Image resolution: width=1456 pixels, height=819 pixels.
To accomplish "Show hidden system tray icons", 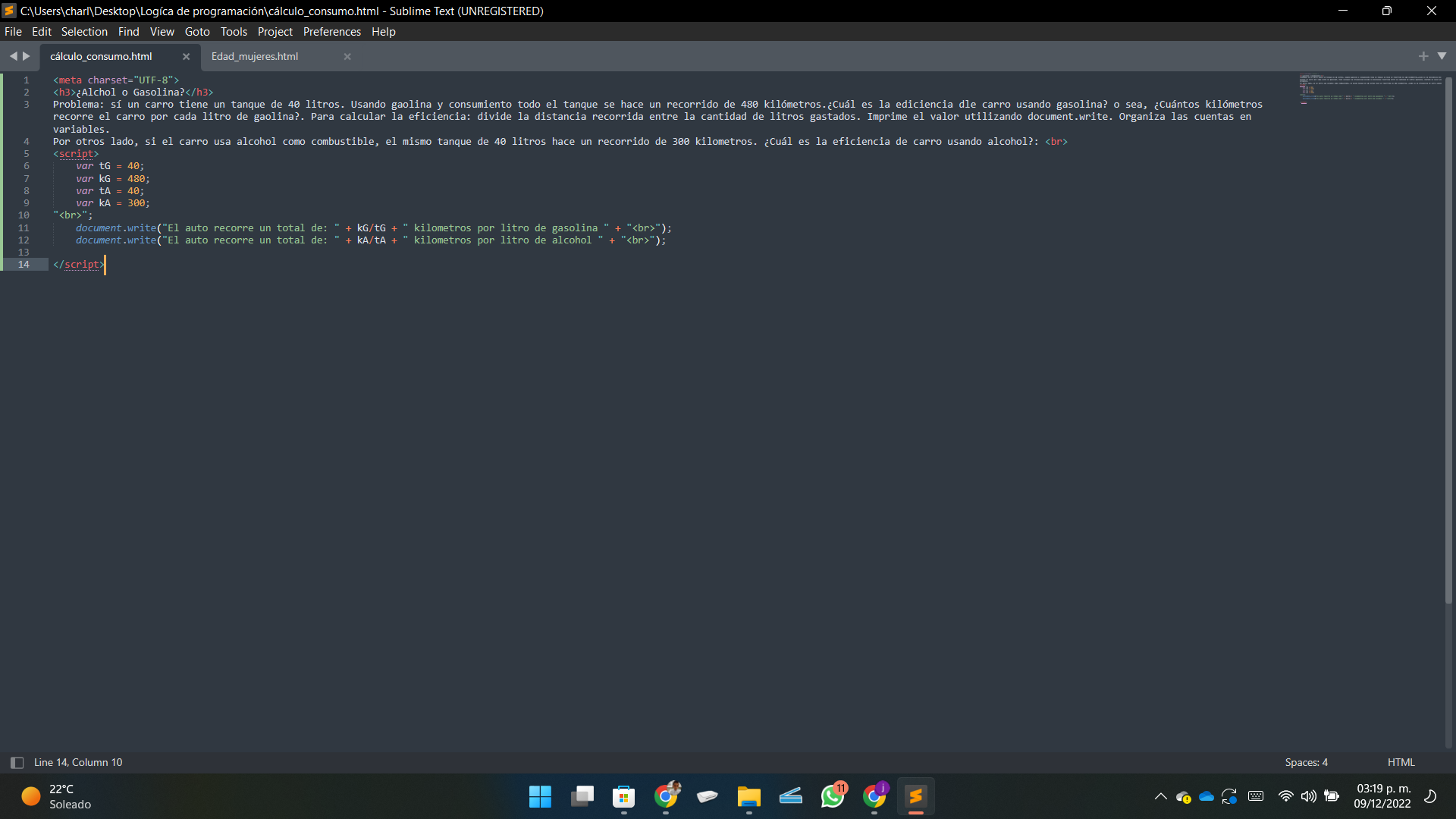I will [1161, 796].
